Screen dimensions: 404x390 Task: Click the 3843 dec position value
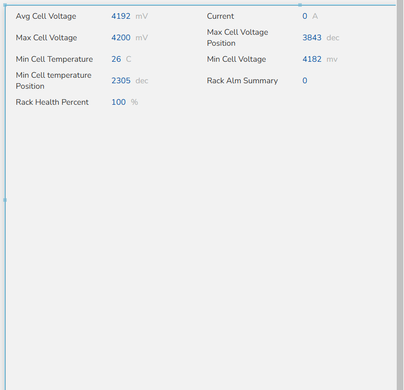[312, 38]
